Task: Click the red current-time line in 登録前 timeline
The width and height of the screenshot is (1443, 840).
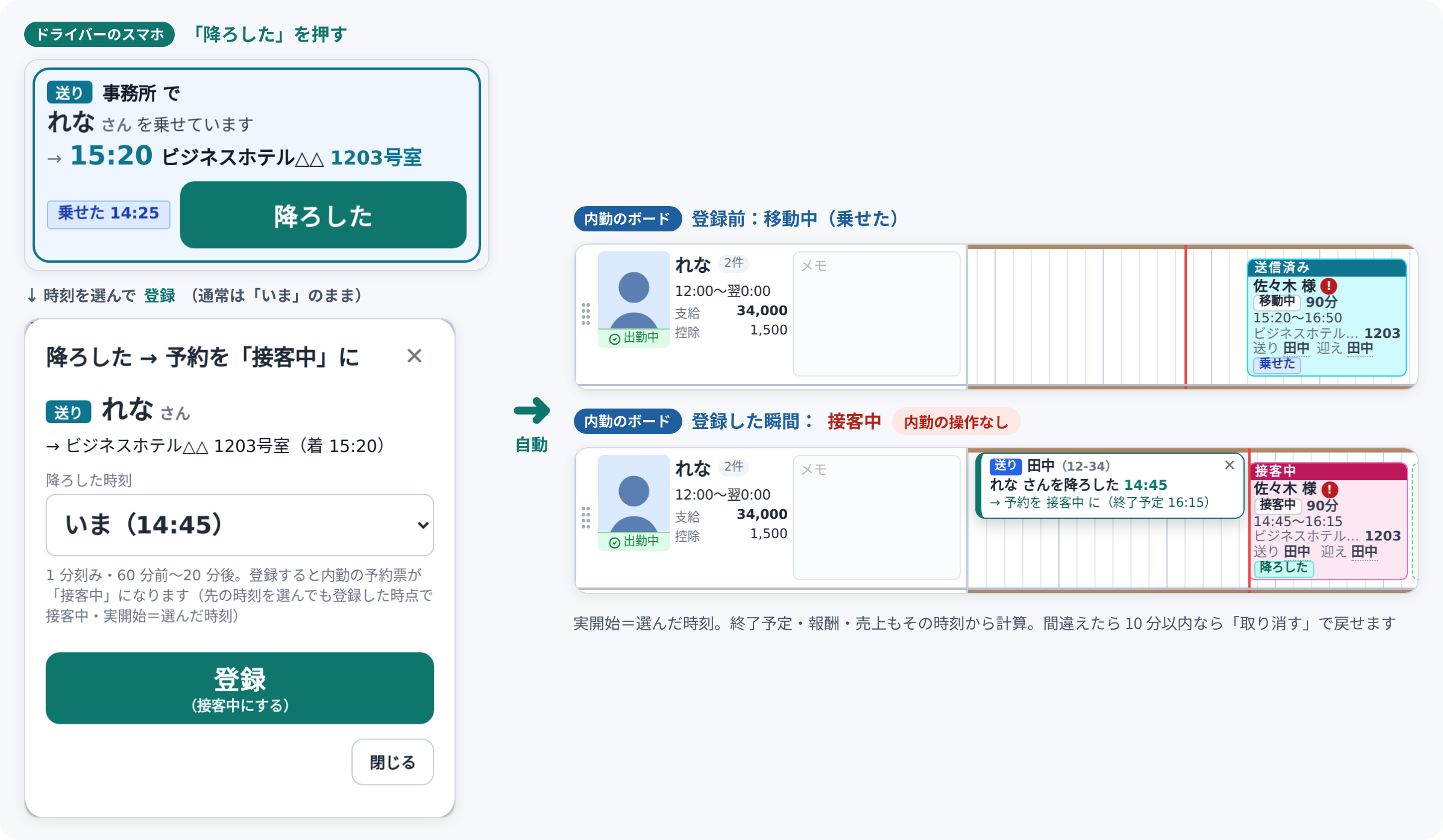Action: (x=1186, y=316)
